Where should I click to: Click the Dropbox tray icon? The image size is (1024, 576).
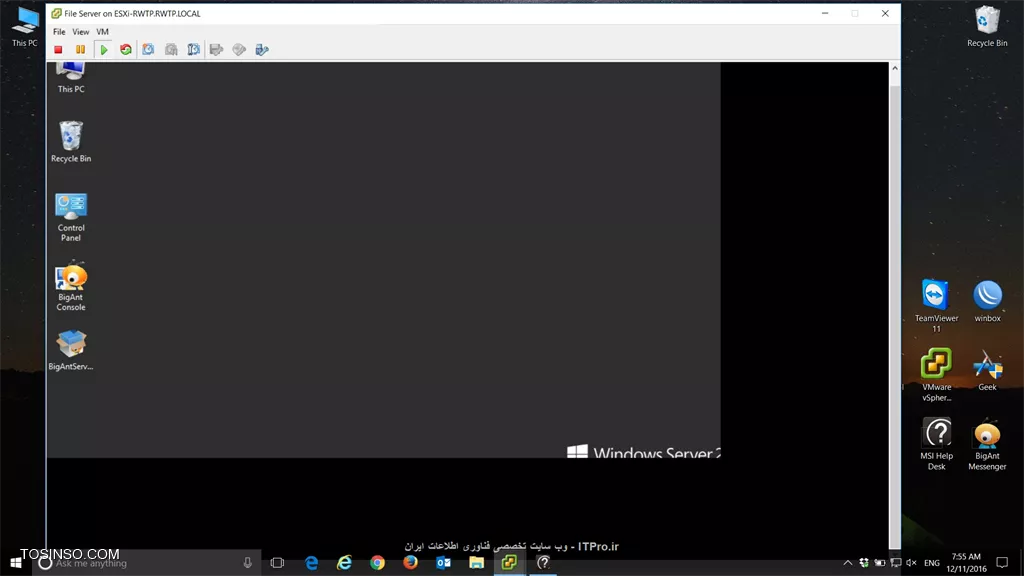pos(864,562)
